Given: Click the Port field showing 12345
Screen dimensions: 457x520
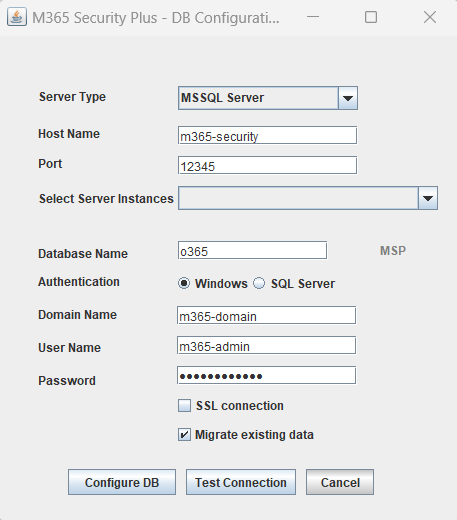Looking at the screenshot, I should coord(267,165).
